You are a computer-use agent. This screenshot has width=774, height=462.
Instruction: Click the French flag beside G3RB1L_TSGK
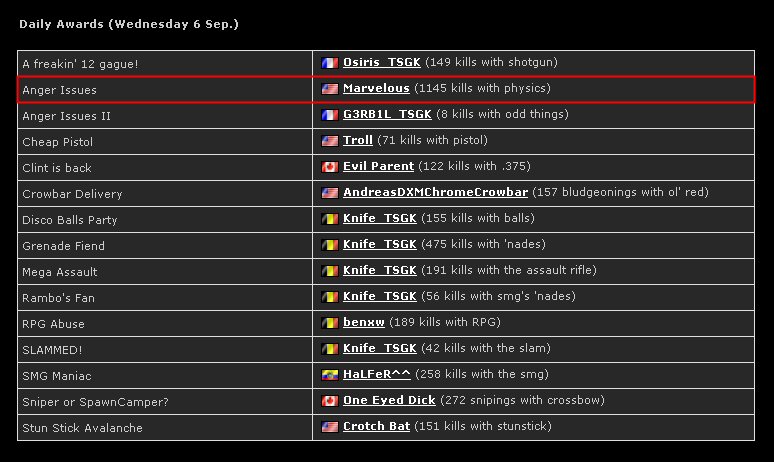329,115
